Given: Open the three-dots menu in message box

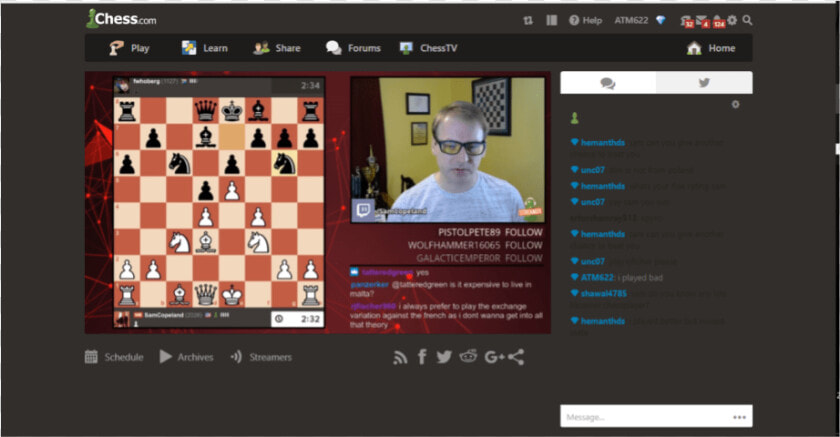Looking at the screenshot, I should click(740, 417).
